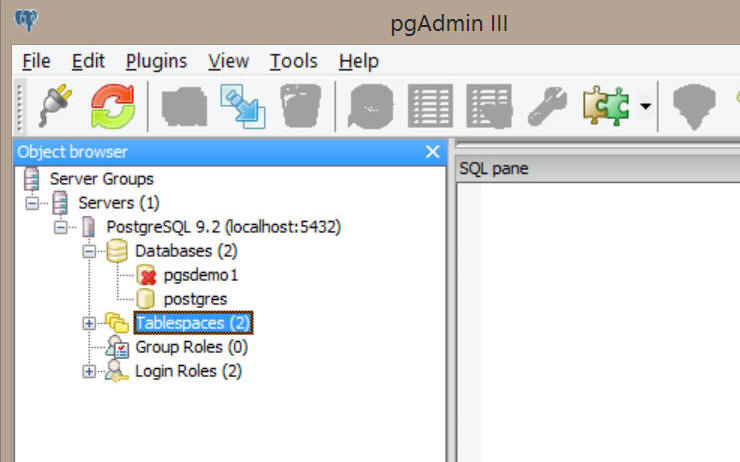
Task: Open the File menu
Action: pyautogui.click(x=36, y=61)
